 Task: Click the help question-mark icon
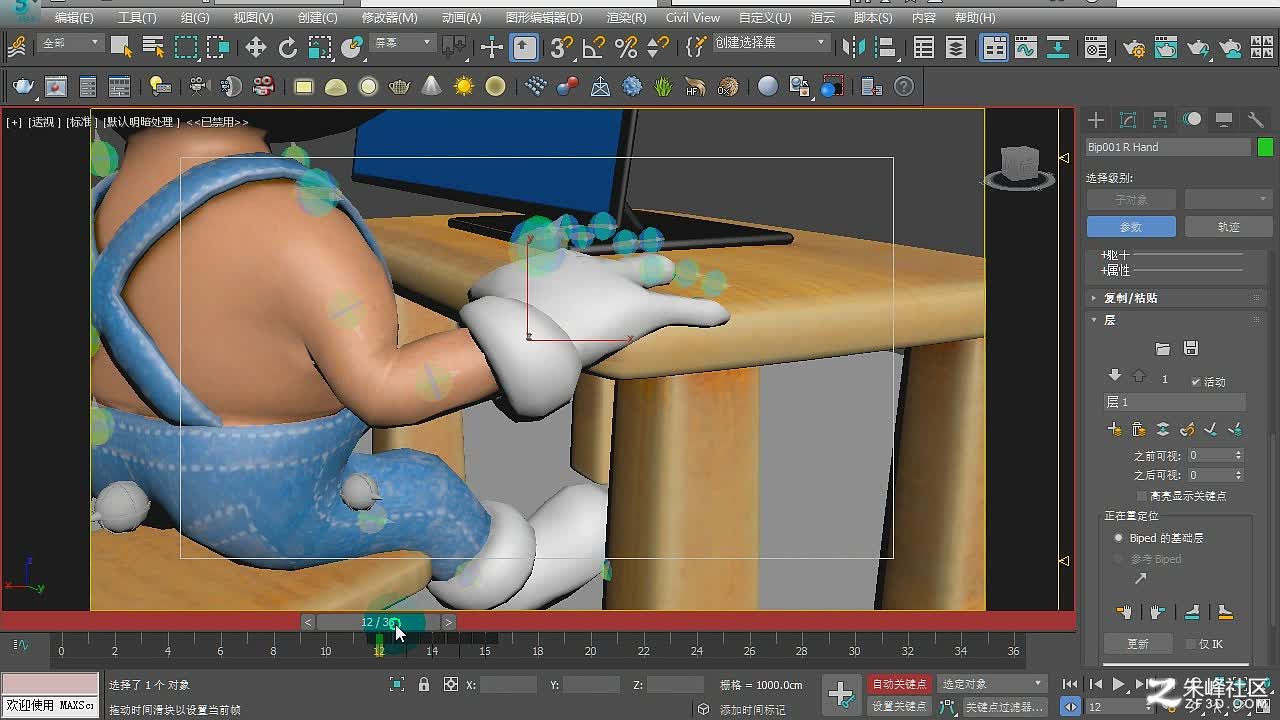904,87
